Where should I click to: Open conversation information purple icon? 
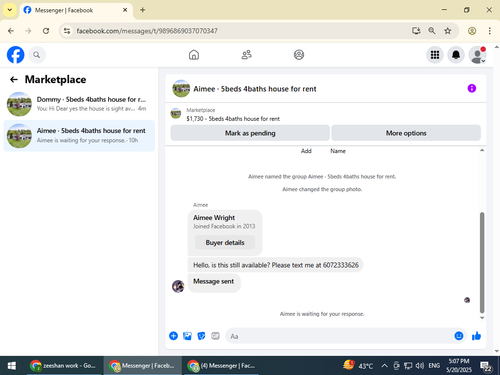coord(471,88)
